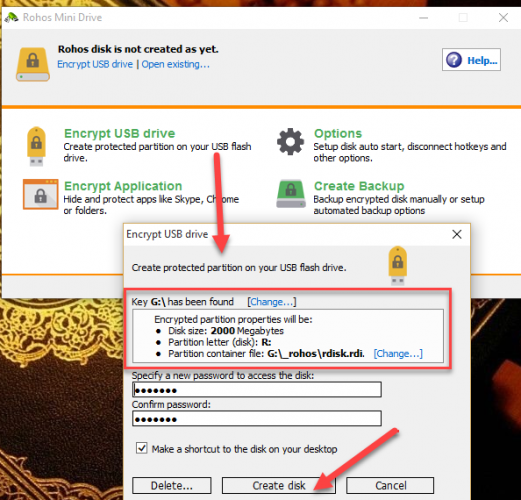Click Change link after partition container file
This screenshot has width=521, height=500.
coord(398,353)
